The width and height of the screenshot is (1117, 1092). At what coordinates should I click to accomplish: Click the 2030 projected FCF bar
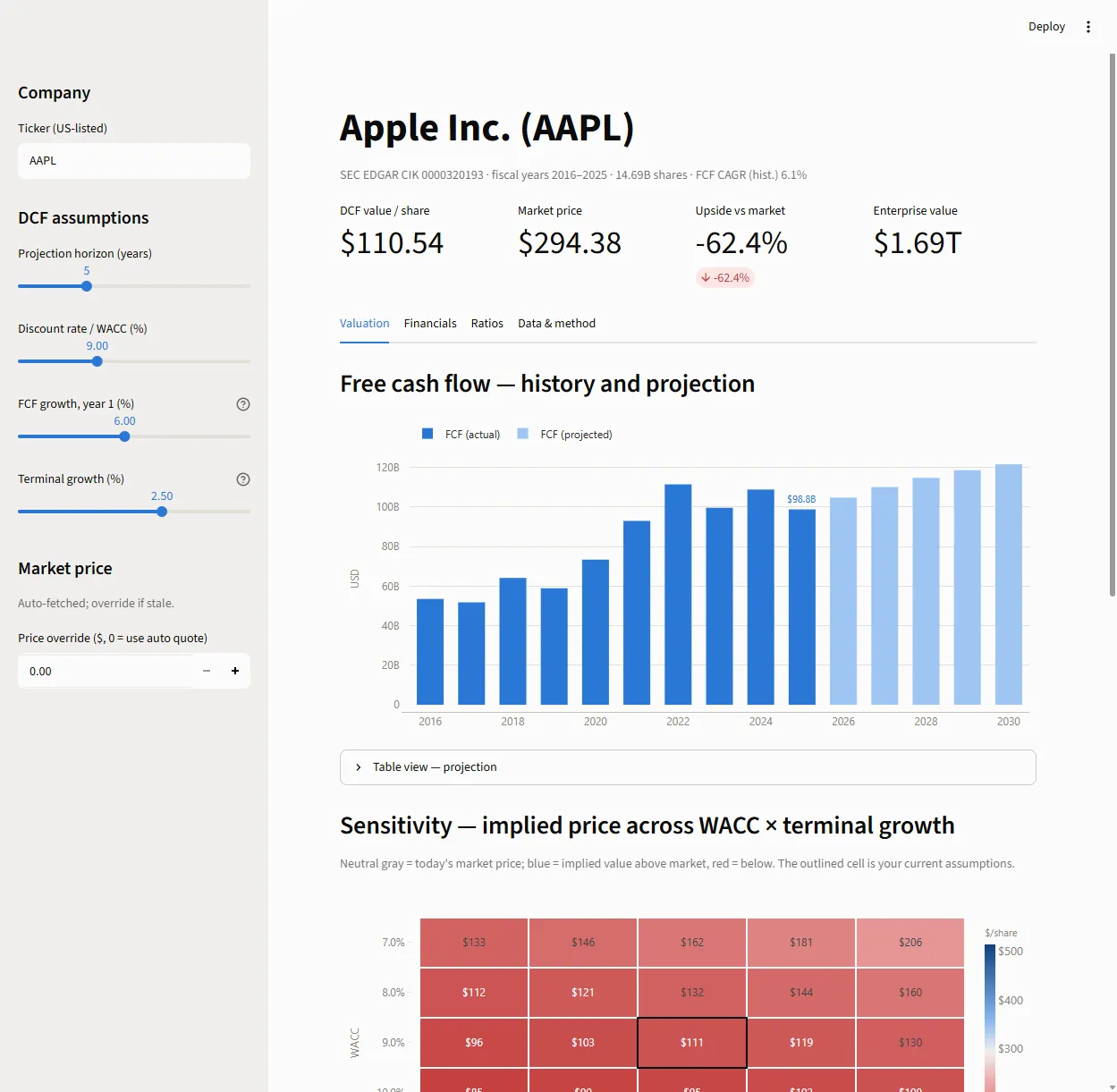[1009, 584]
